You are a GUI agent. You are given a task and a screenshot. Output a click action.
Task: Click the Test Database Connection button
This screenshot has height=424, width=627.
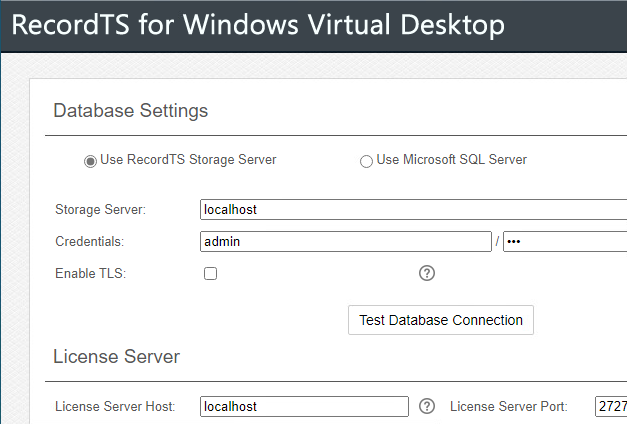pos(441,320)
